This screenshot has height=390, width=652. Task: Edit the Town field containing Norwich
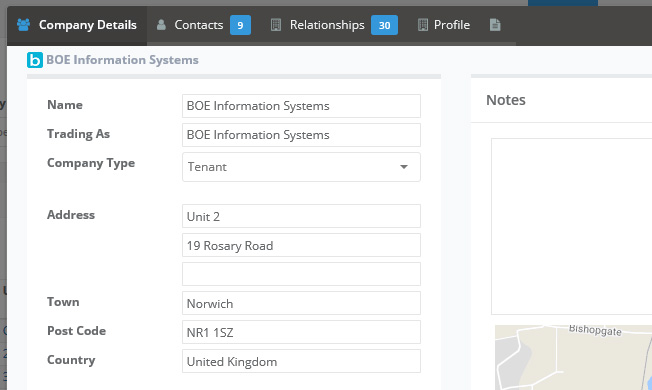click(301, 303)
